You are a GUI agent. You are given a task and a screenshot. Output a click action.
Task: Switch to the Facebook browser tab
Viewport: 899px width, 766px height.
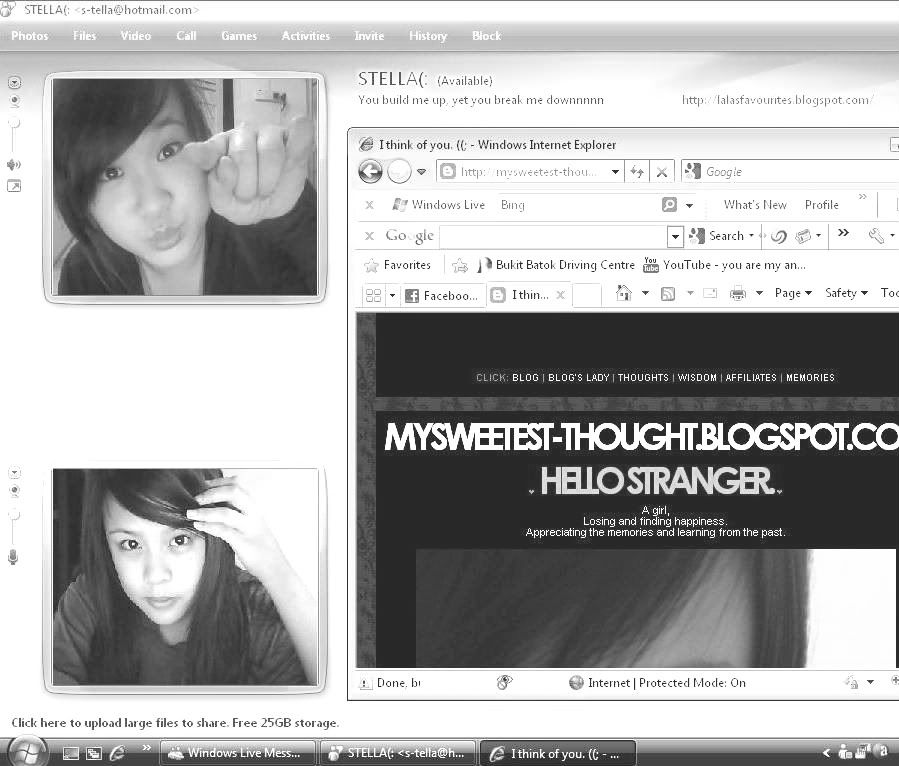(443, 295)
